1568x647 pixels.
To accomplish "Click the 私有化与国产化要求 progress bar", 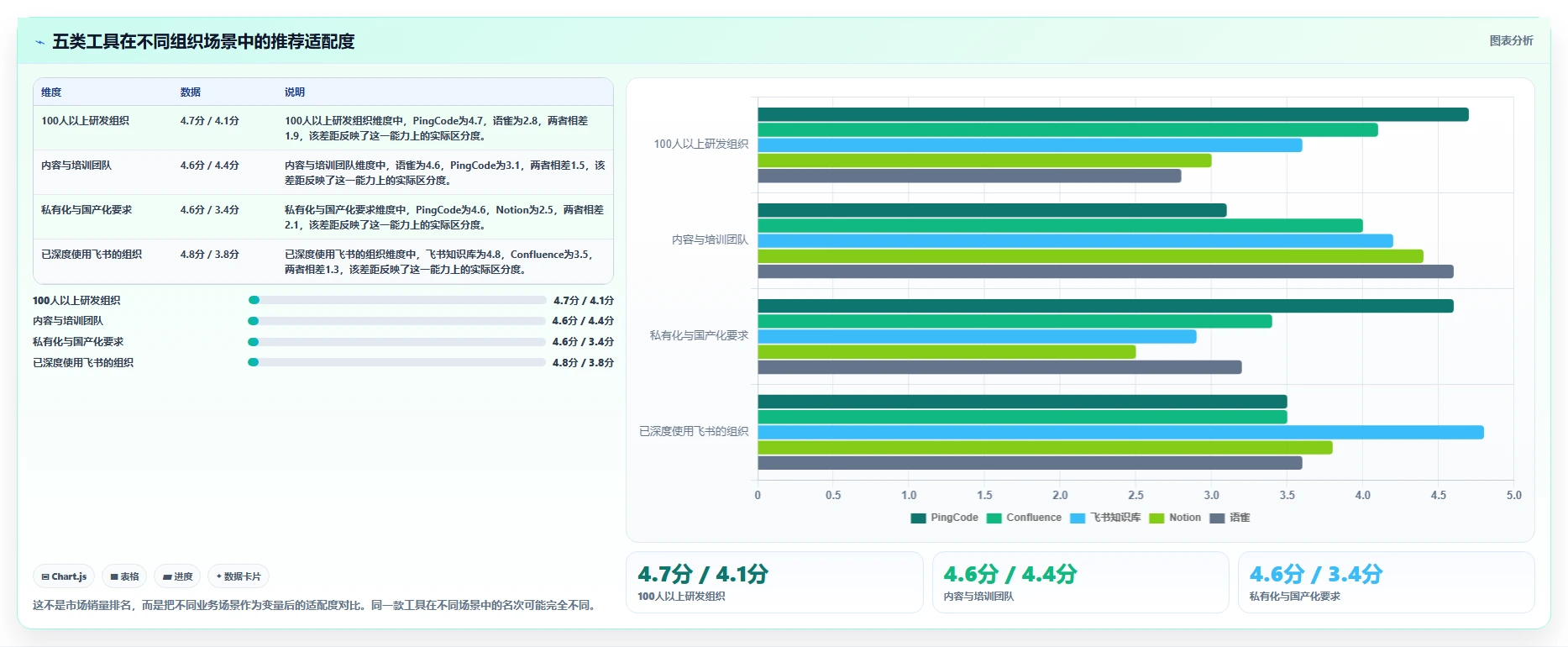I will click(x=396, y=342).
